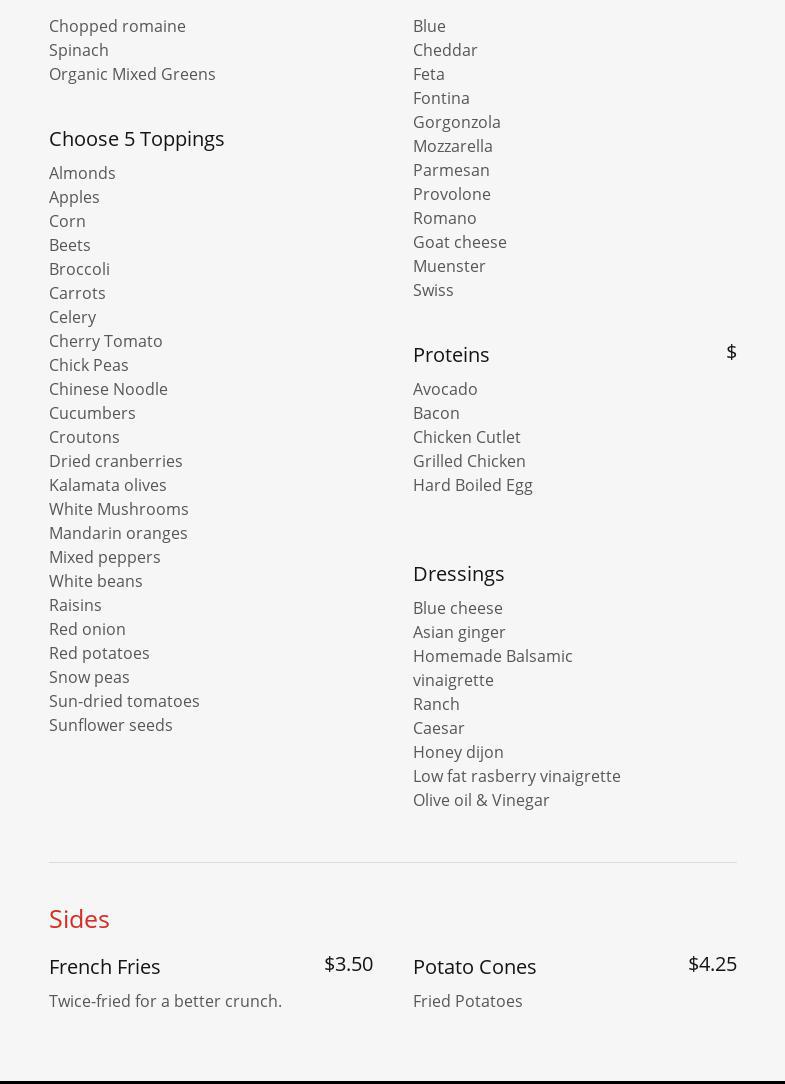Choose the Honey dijon dressing
The image size is (785, 1084).
(x=458, y=752)
